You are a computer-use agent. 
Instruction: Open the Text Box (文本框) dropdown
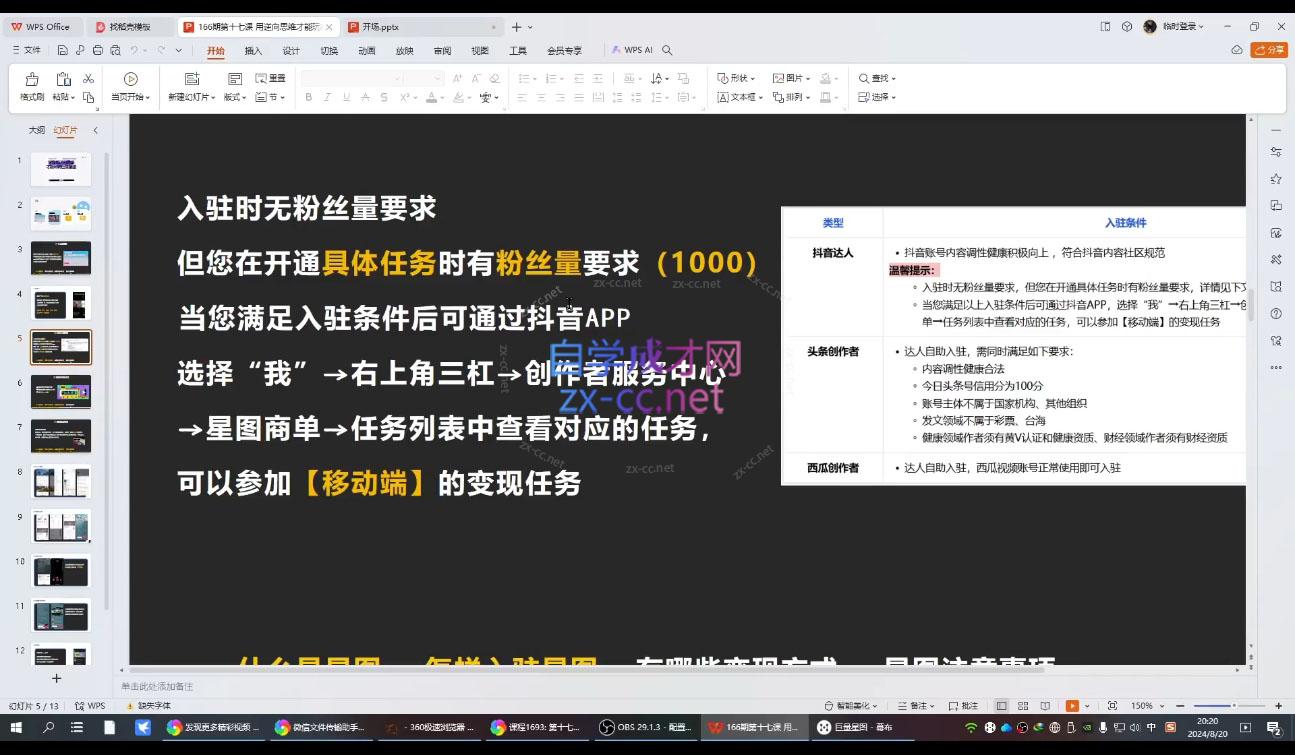click(x=740, y=97)
